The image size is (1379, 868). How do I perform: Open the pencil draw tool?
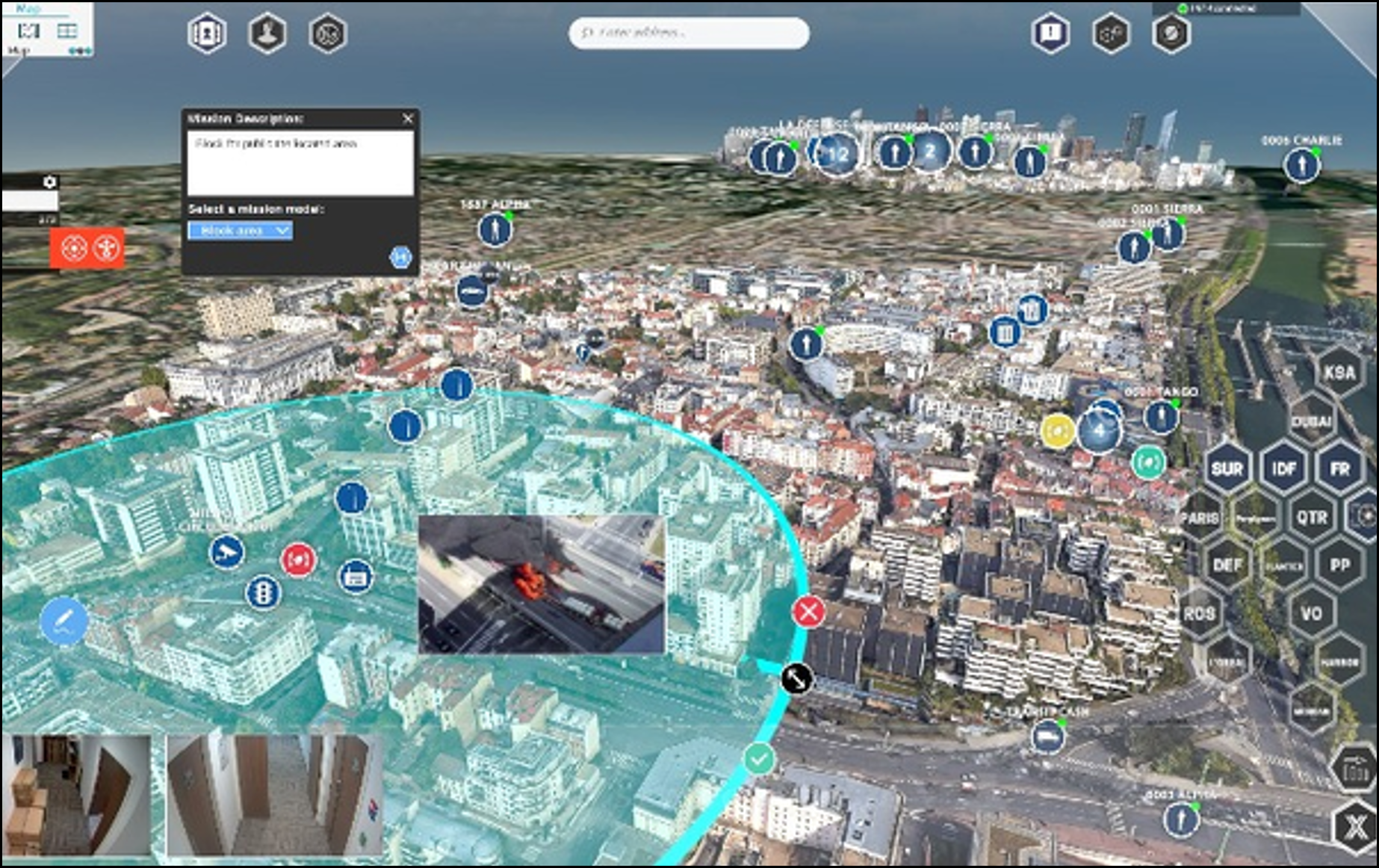click(x=63, y=621)
